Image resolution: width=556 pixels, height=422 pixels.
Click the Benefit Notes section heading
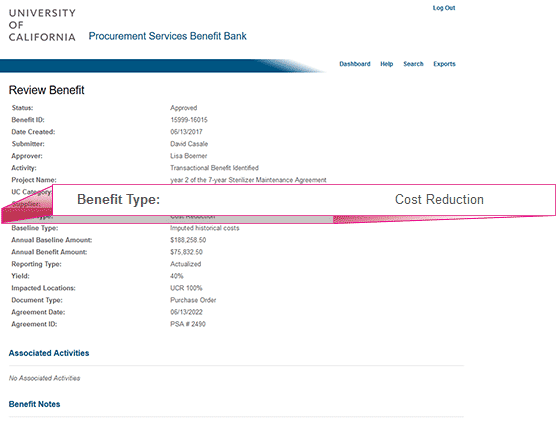[x=34, y=404]
